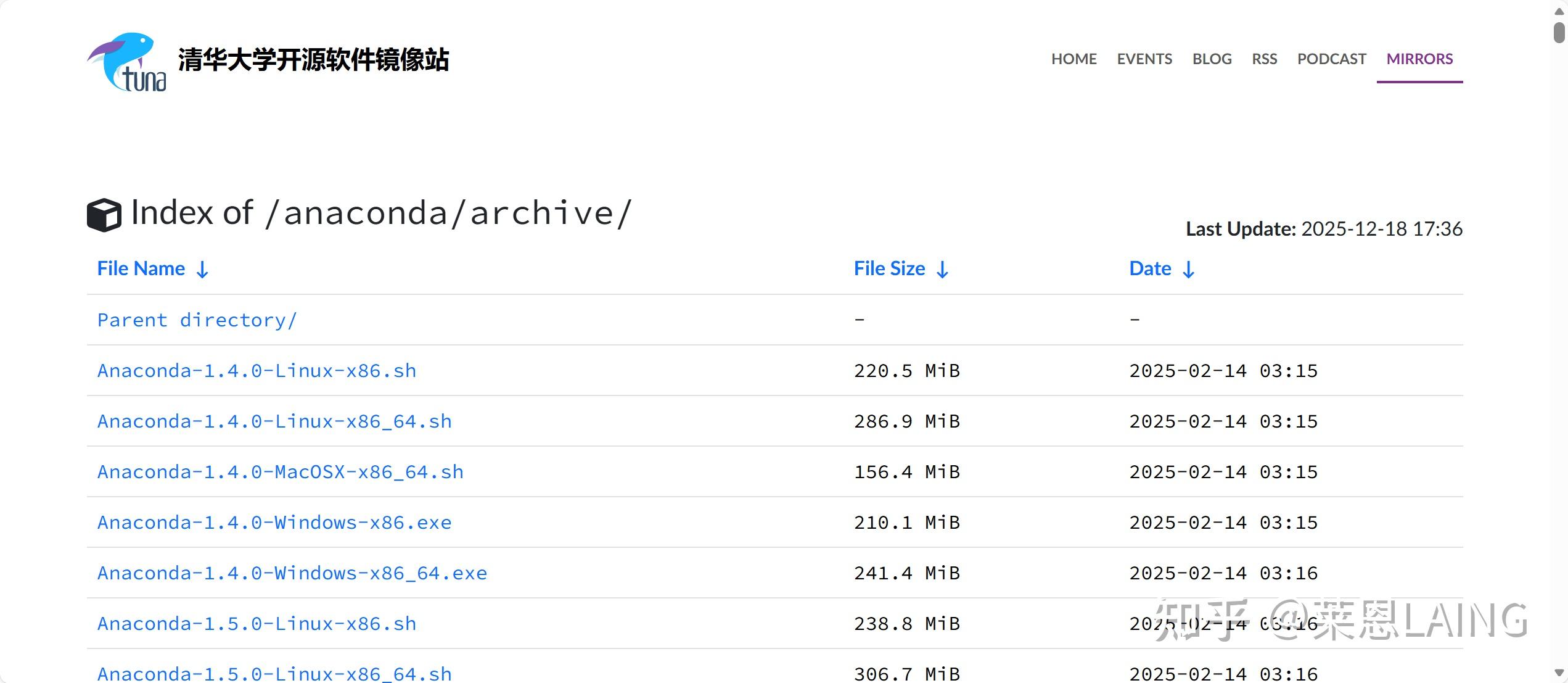Click the TUNA fish logo
This screenshot has height=683, width=1568.
click(127, 62)
